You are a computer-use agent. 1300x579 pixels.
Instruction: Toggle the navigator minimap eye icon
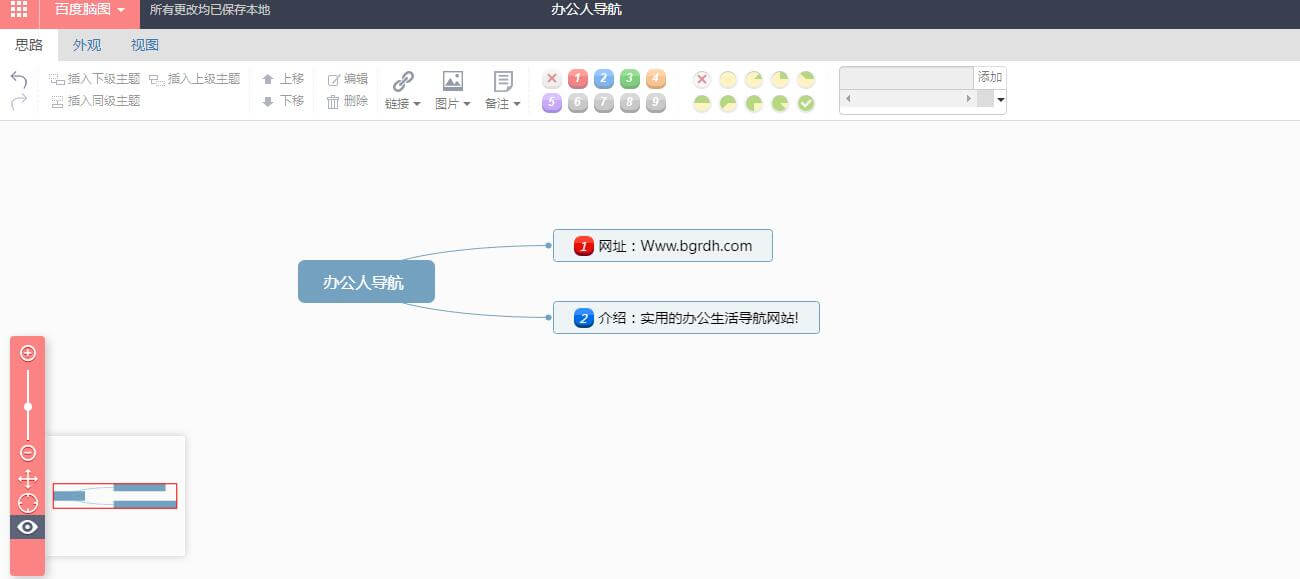[28, 527]
